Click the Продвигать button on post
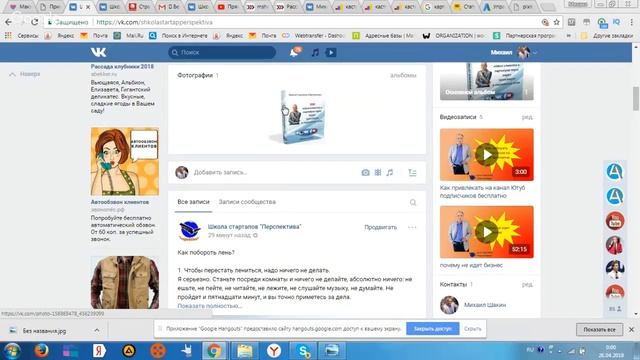Screen dimensions: 640x360 [380, 227]
